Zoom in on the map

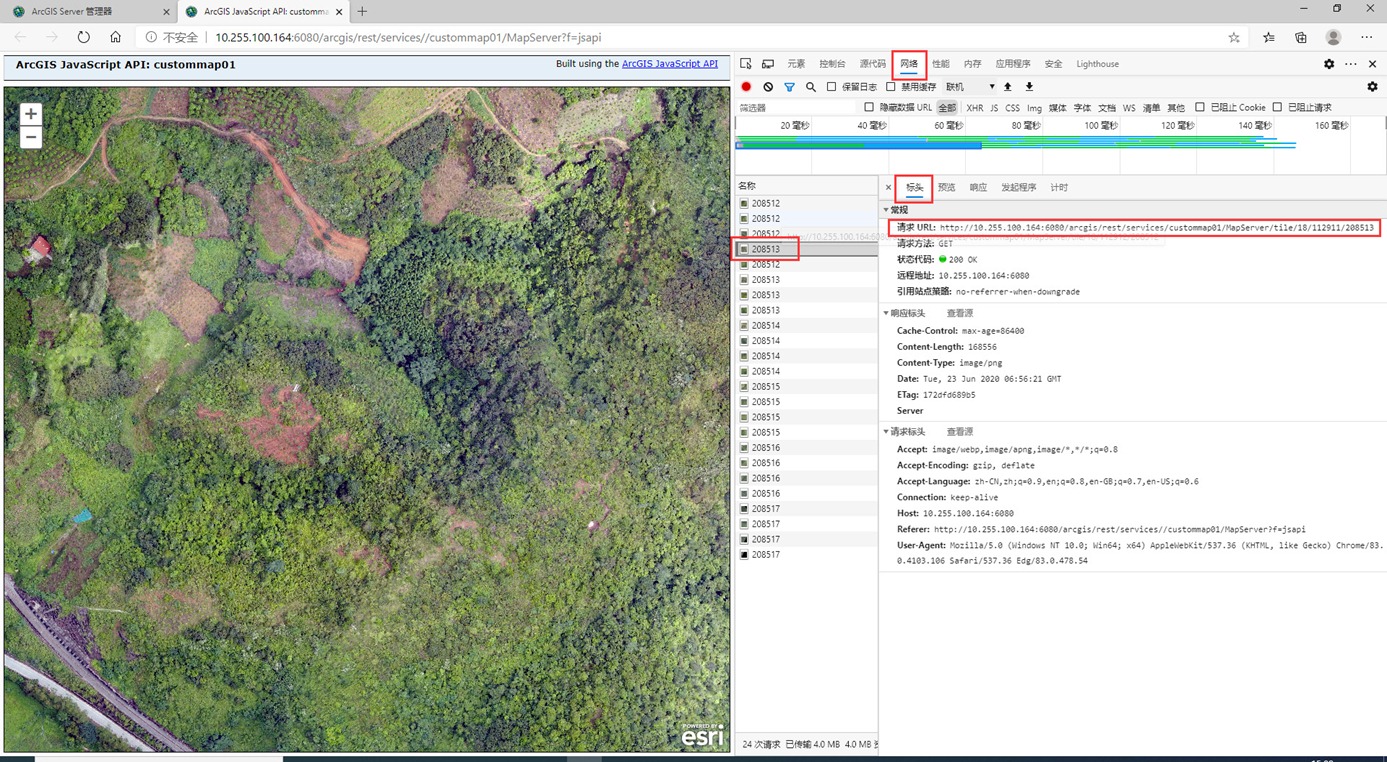[x=31, y=114]
